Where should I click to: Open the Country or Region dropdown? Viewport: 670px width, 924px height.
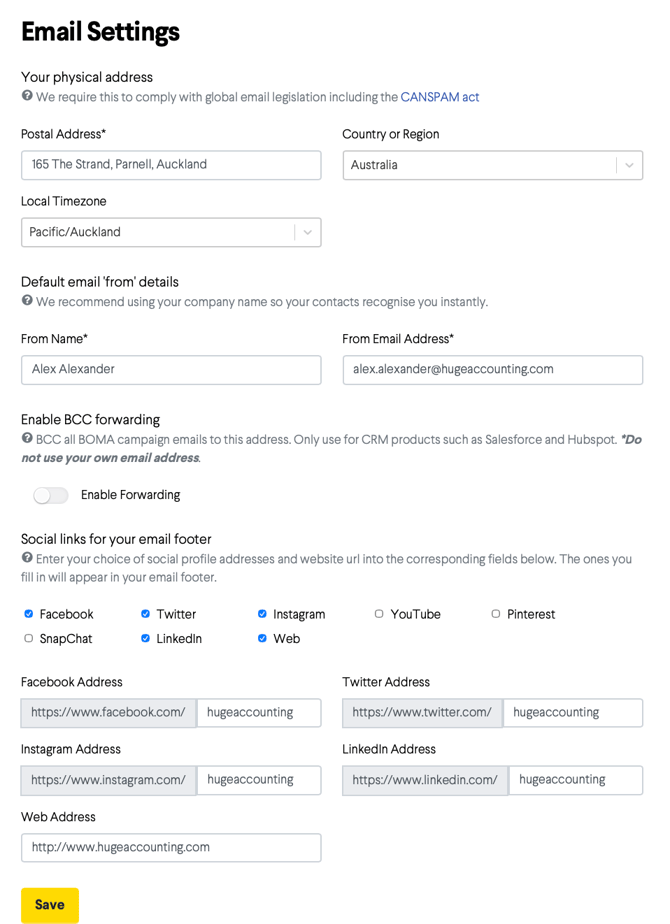pos(492,165)
